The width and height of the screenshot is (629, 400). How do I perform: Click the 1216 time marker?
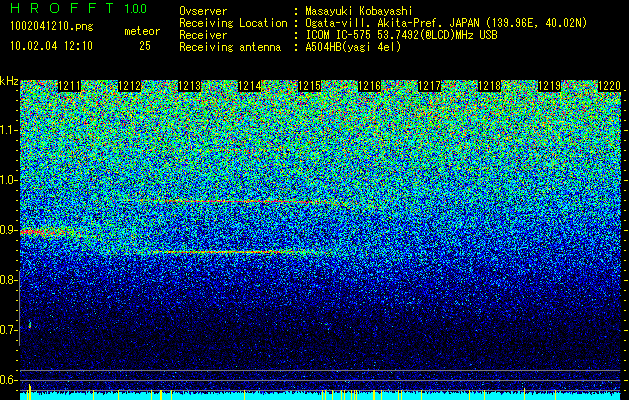point(369,86)
